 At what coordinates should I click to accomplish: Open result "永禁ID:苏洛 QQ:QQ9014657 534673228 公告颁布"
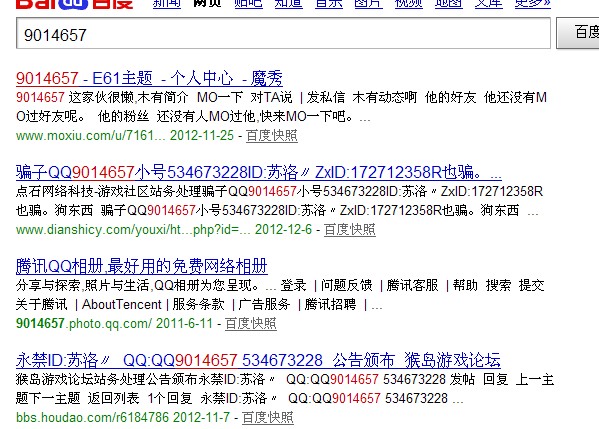[258, 360]
